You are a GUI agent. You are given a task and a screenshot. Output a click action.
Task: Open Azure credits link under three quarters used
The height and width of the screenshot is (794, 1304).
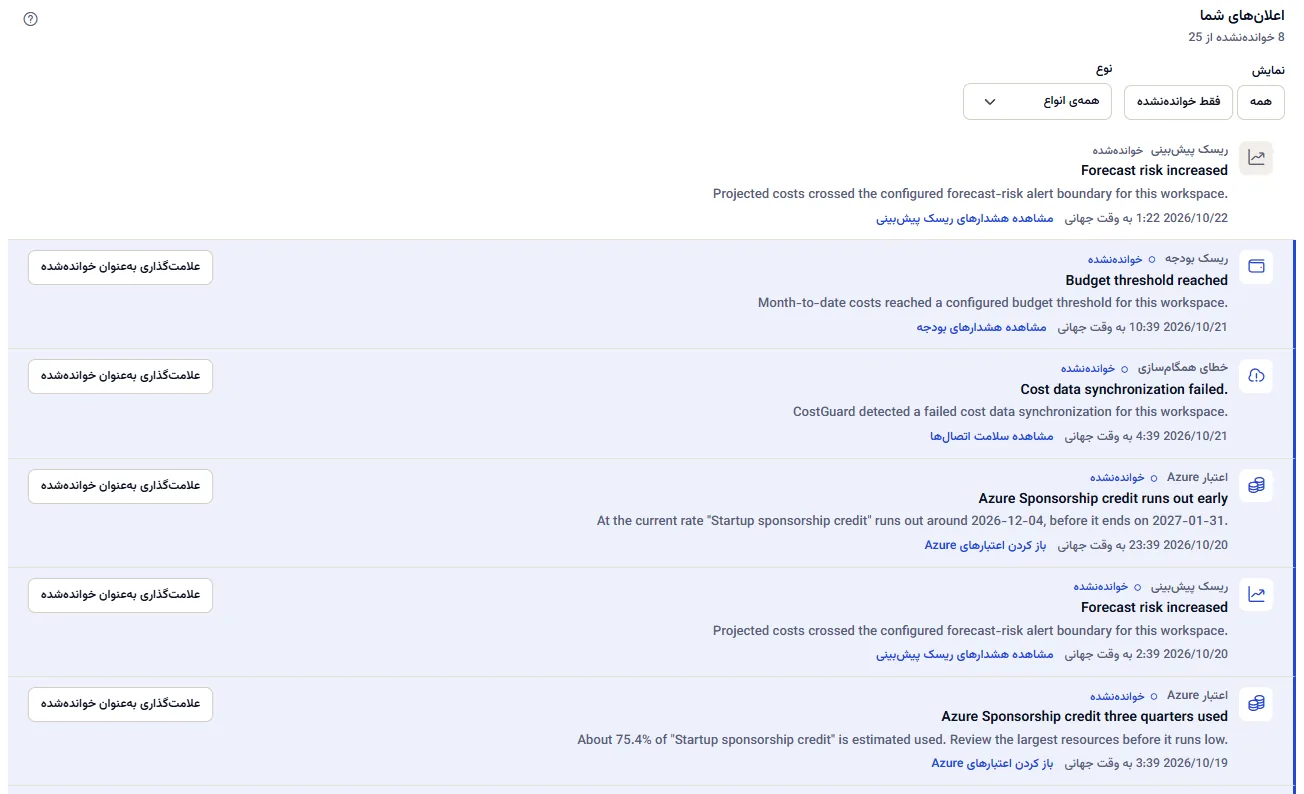pos(993,763)
